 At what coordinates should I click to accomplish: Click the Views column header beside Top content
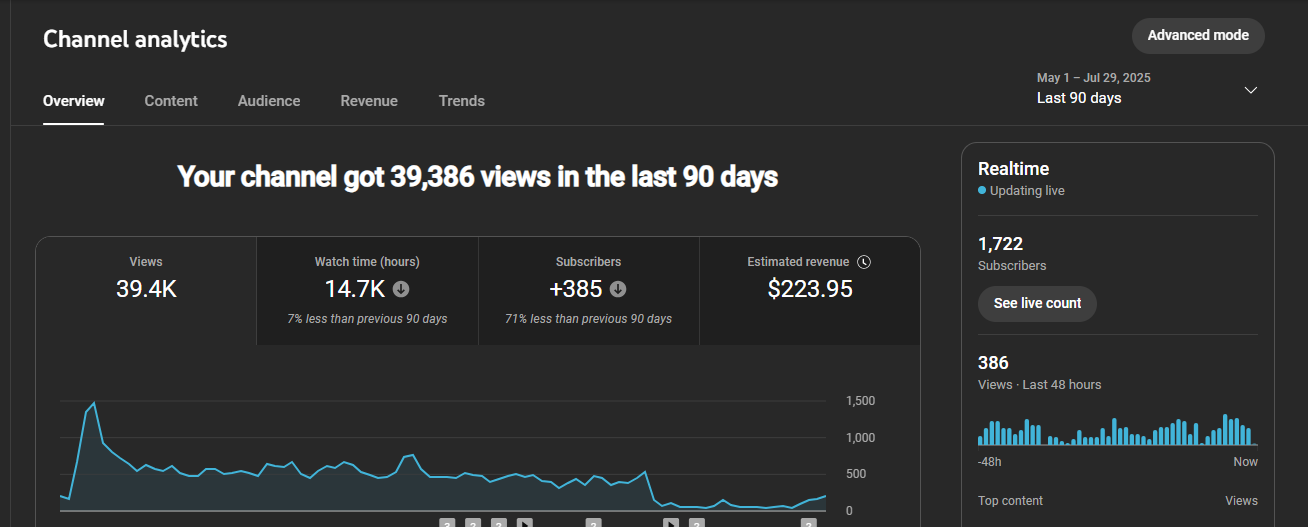(1241, 501)
